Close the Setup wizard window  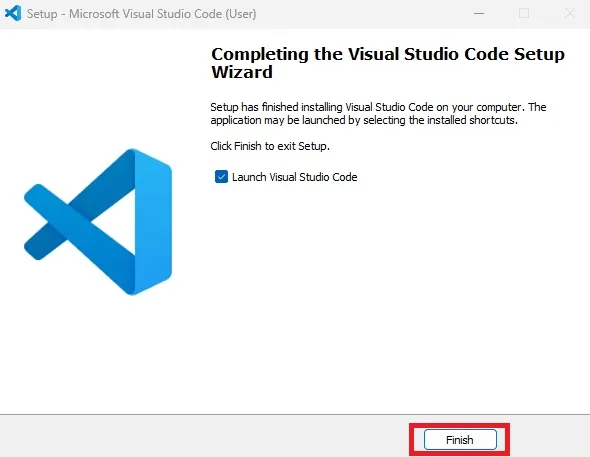pos(570,14)
